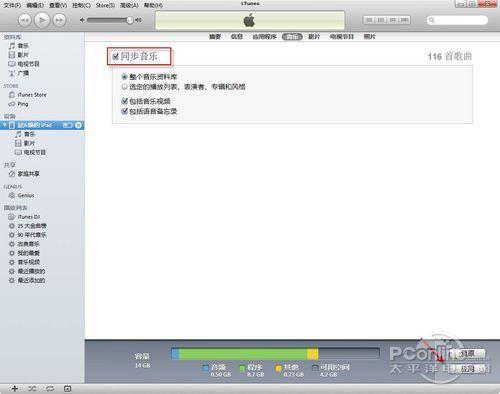Switch to the 信息 info tab
Screen dimensions: 500x394
(x=237, y=37)
